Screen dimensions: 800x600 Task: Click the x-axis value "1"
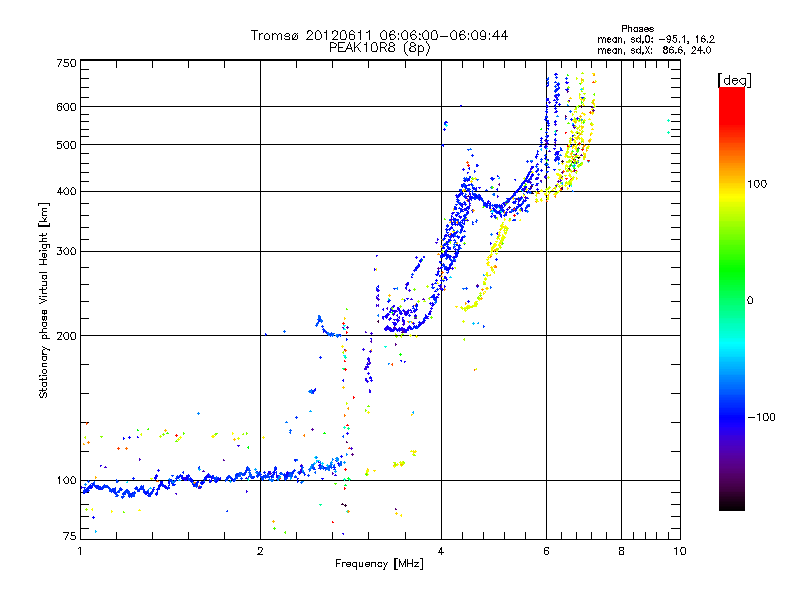[x=80, y=551]
